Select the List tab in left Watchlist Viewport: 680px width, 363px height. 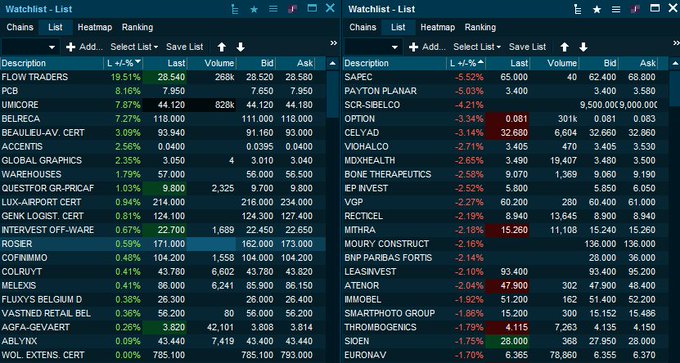56,27
